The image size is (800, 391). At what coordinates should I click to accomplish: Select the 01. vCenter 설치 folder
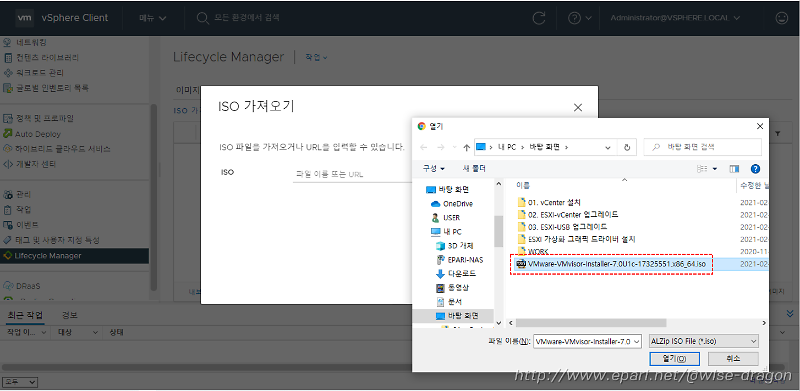pyautogui.click(x=549, y=202)
